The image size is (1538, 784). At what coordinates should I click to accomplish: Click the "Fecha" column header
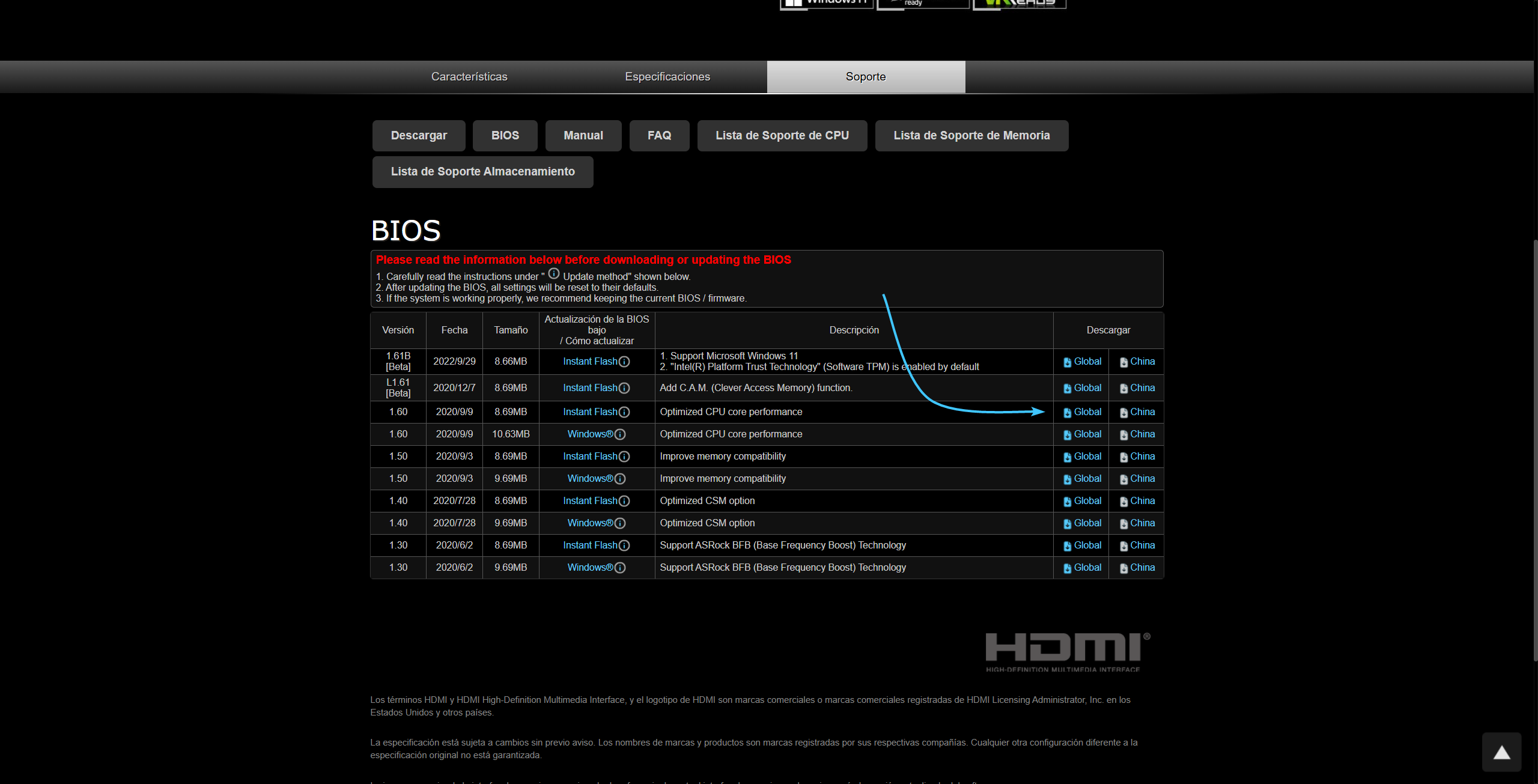454,330
